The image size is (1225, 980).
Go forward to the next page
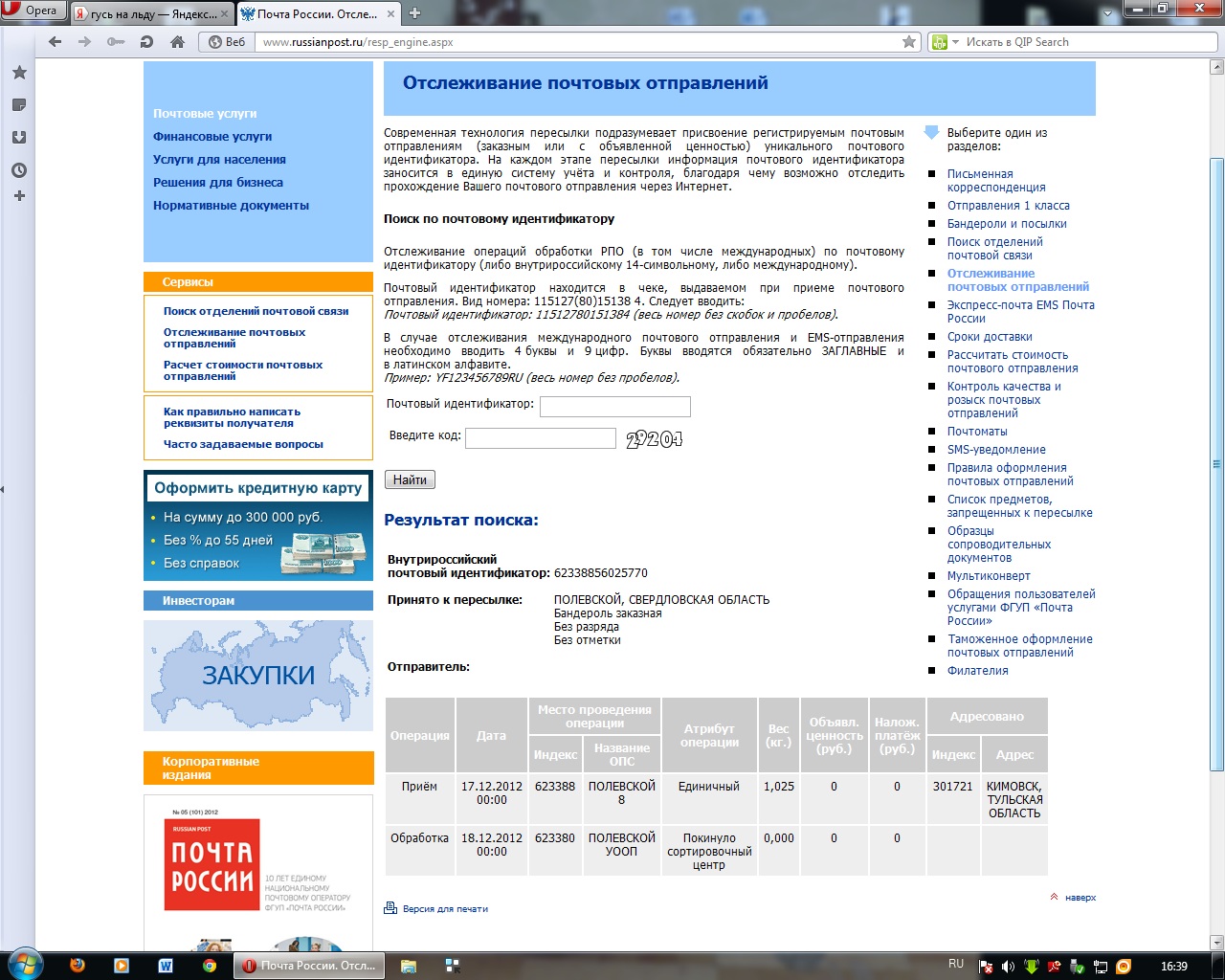click(85, 42)
